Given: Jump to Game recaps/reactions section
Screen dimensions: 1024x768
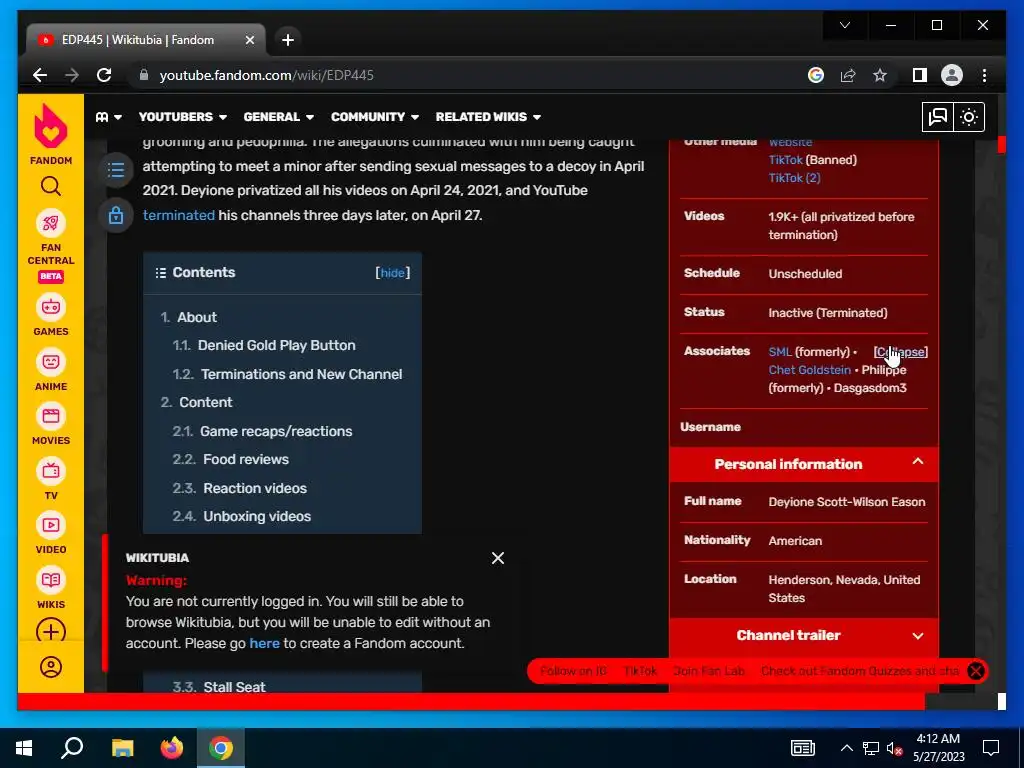Looking at the screenshot, I should [x=276, y=431].
